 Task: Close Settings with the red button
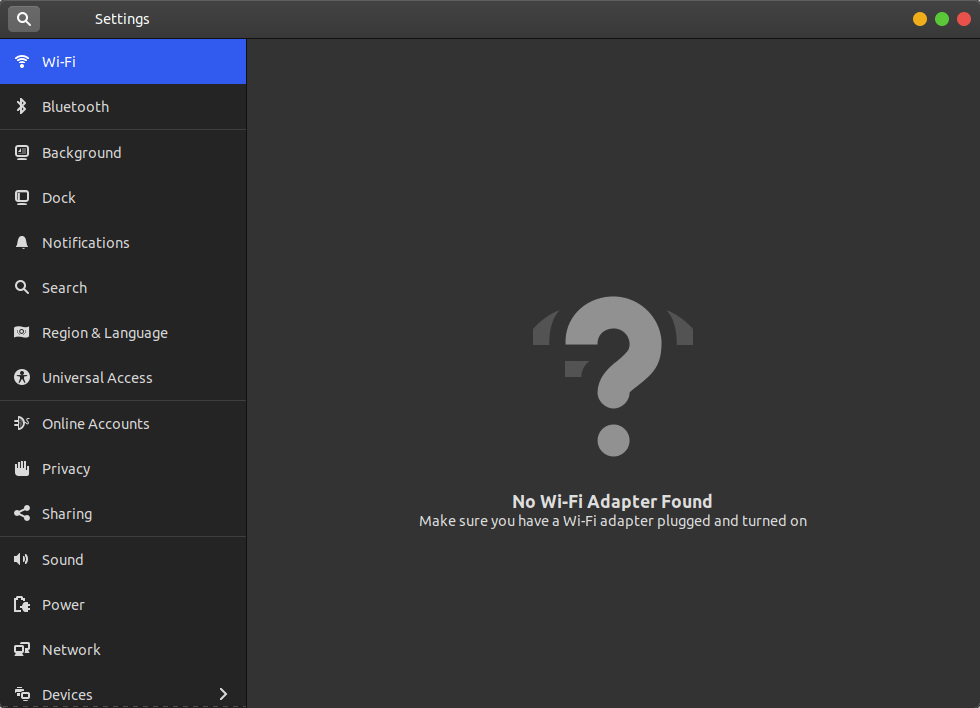(x=964, y=19)
